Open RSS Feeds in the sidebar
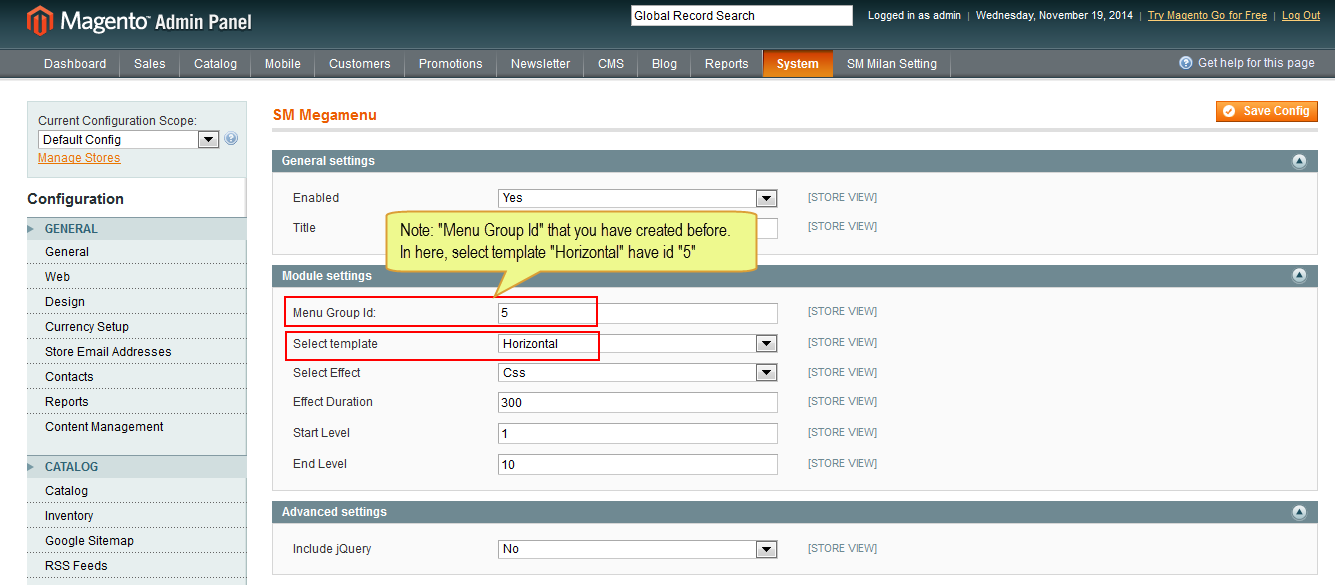1335x585 pixels. click(x=76, y=566)
